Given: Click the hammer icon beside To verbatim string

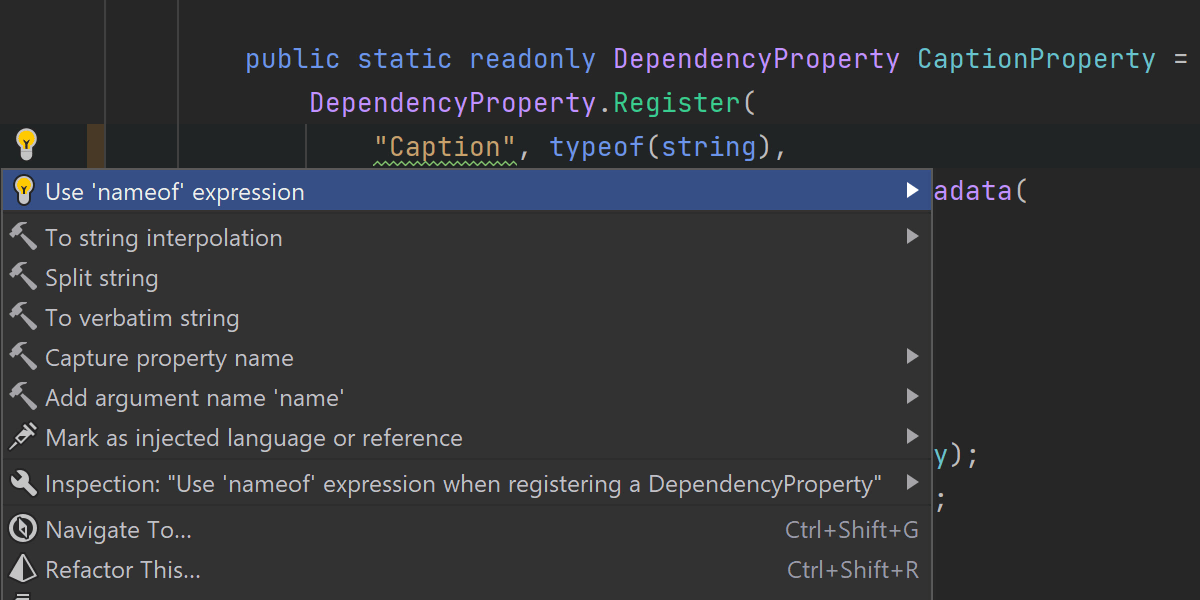Looking at the screenshot, I should [x=23, y=318].
